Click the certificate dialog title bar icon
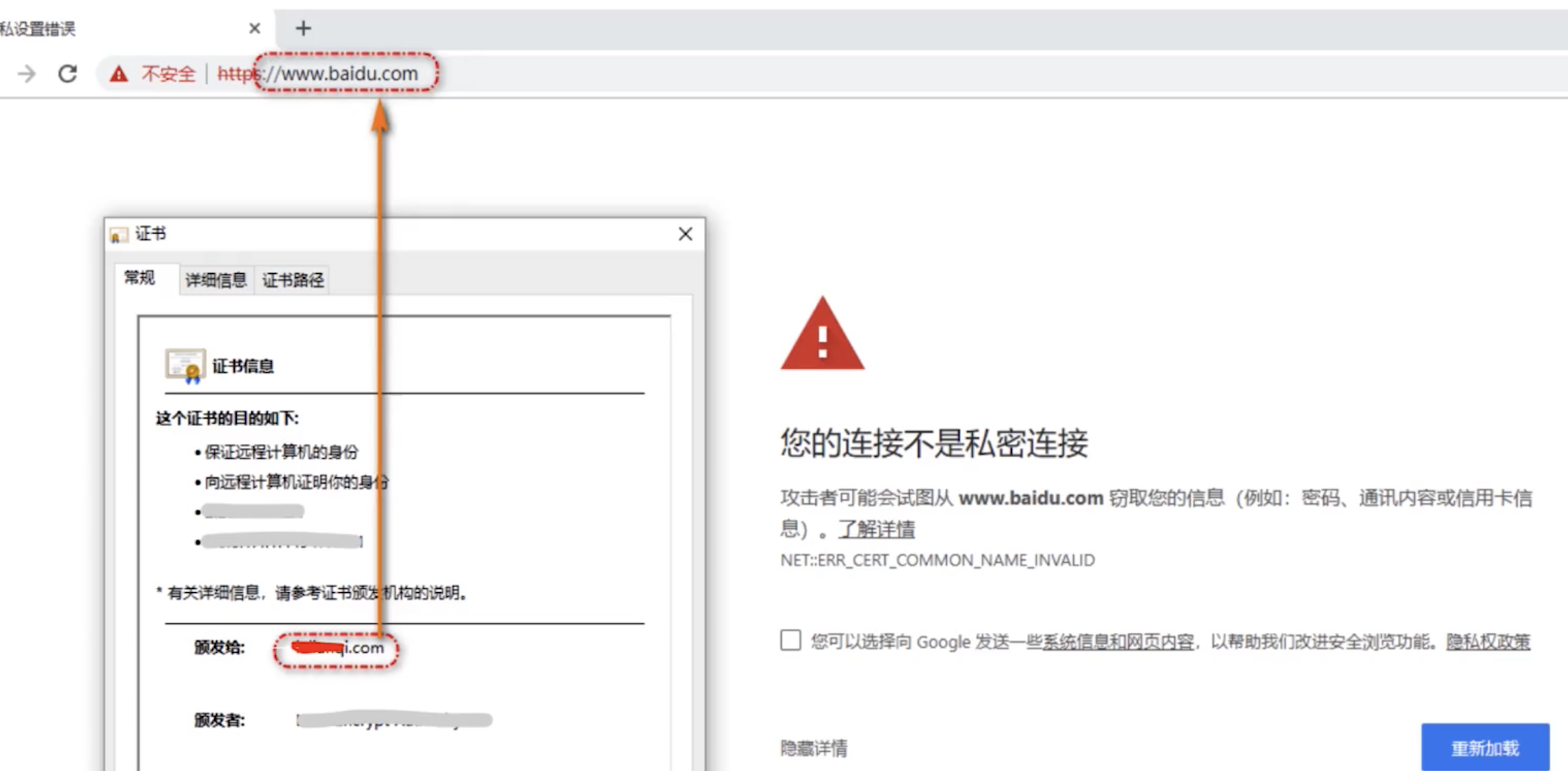 coord(119,235)
